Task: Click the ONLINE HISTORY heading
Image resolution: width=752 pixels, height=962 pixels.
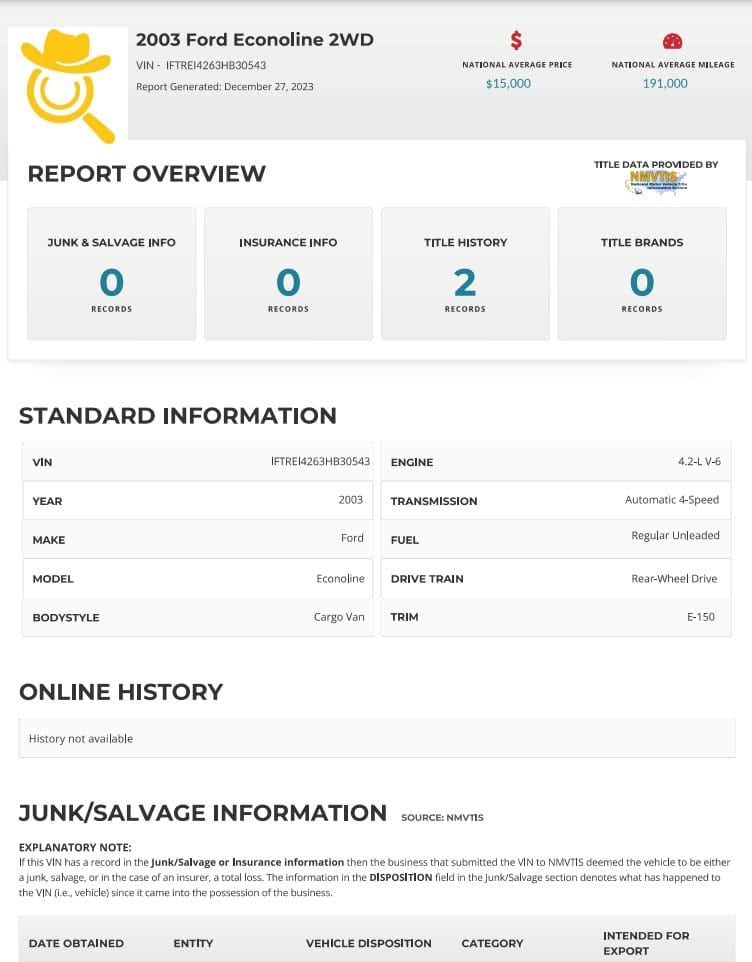Action: (121, 692)
